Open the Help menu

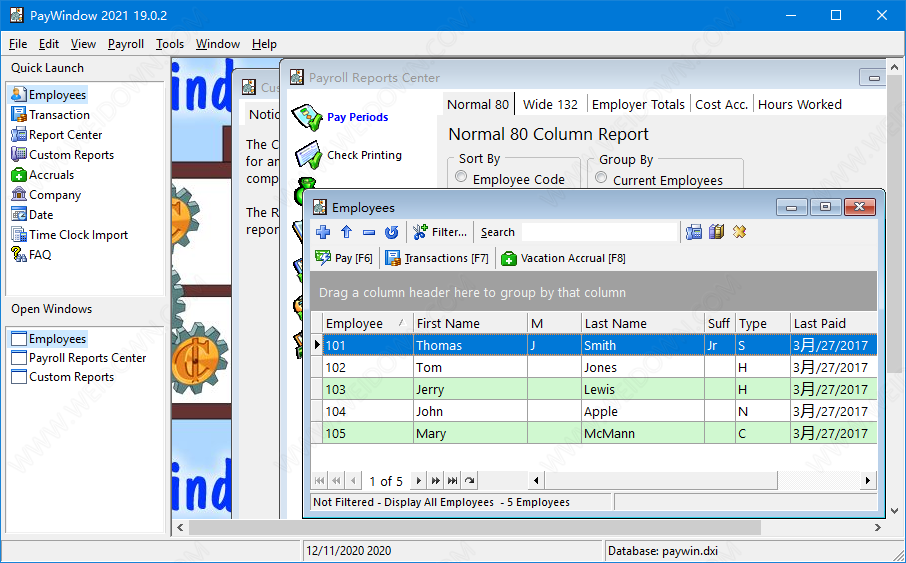(x=264, y=44)
